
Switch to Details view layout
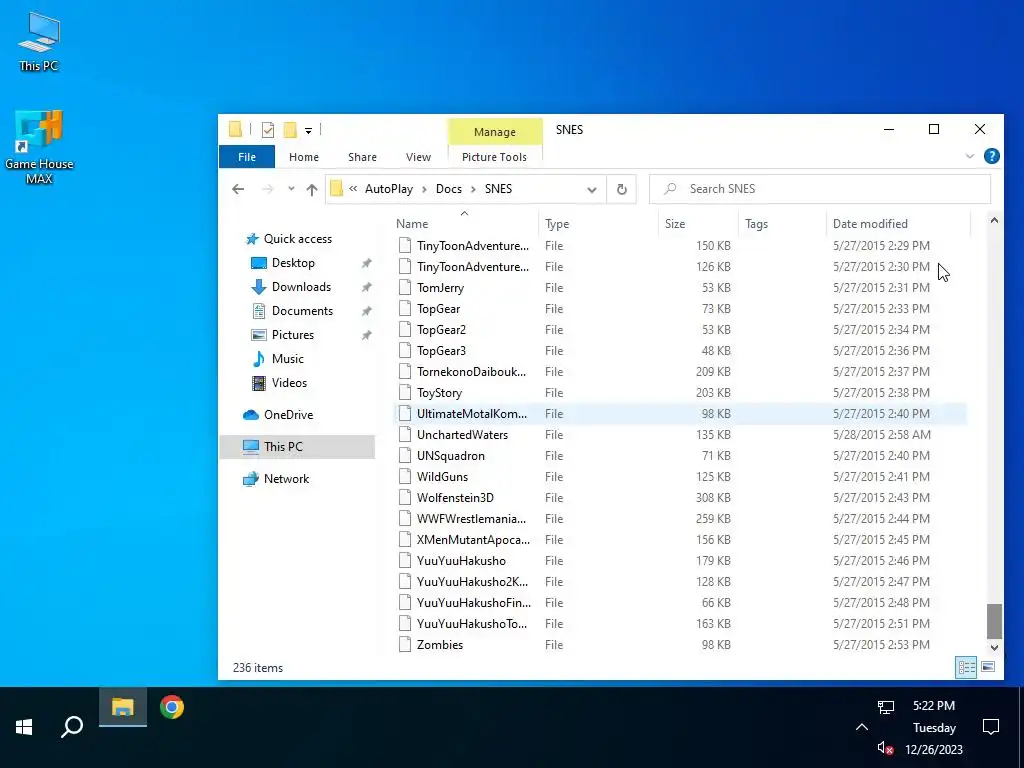tap(967, 667)
